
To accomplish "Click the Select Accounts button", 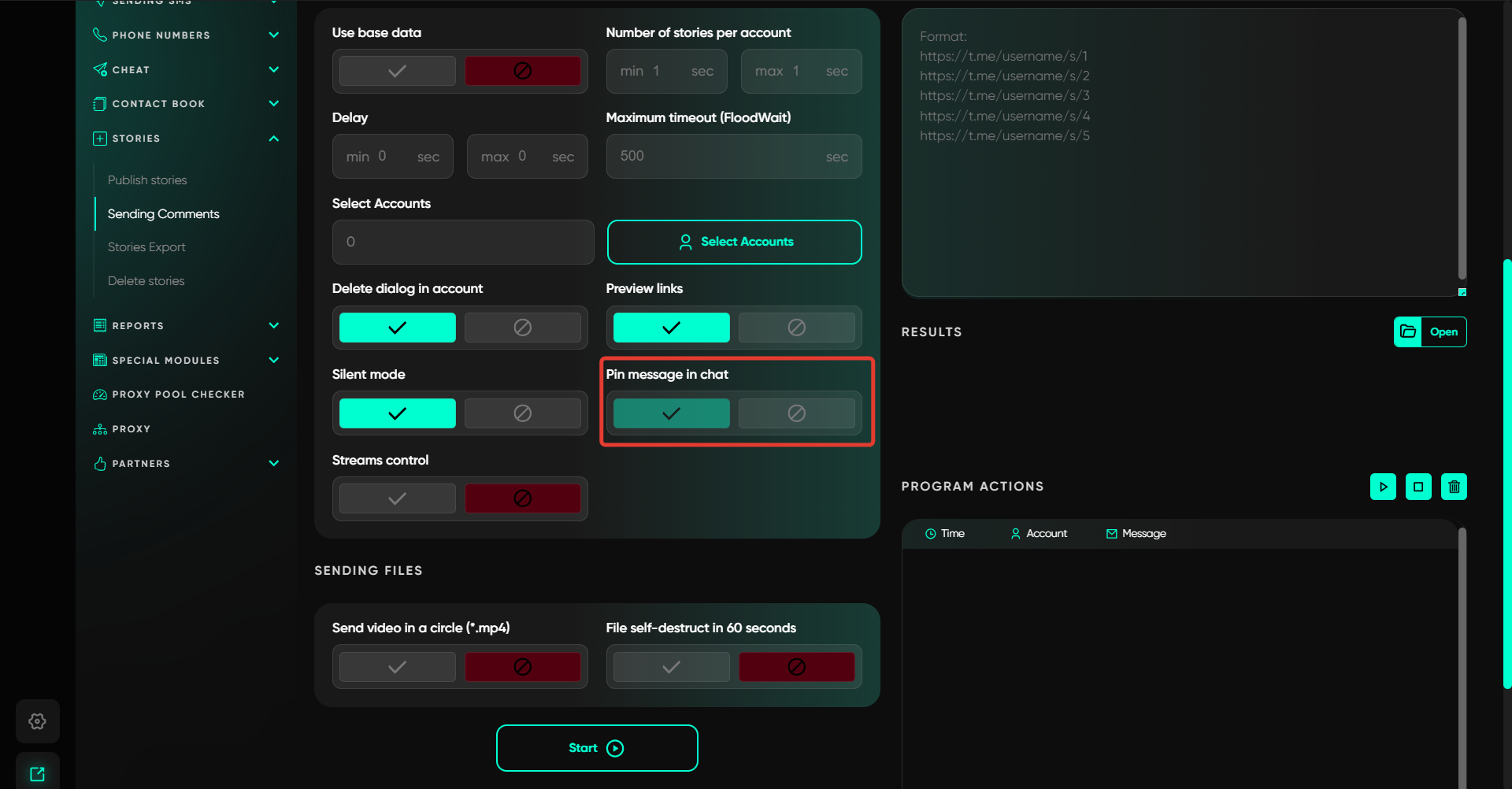I will pos(734,242).
